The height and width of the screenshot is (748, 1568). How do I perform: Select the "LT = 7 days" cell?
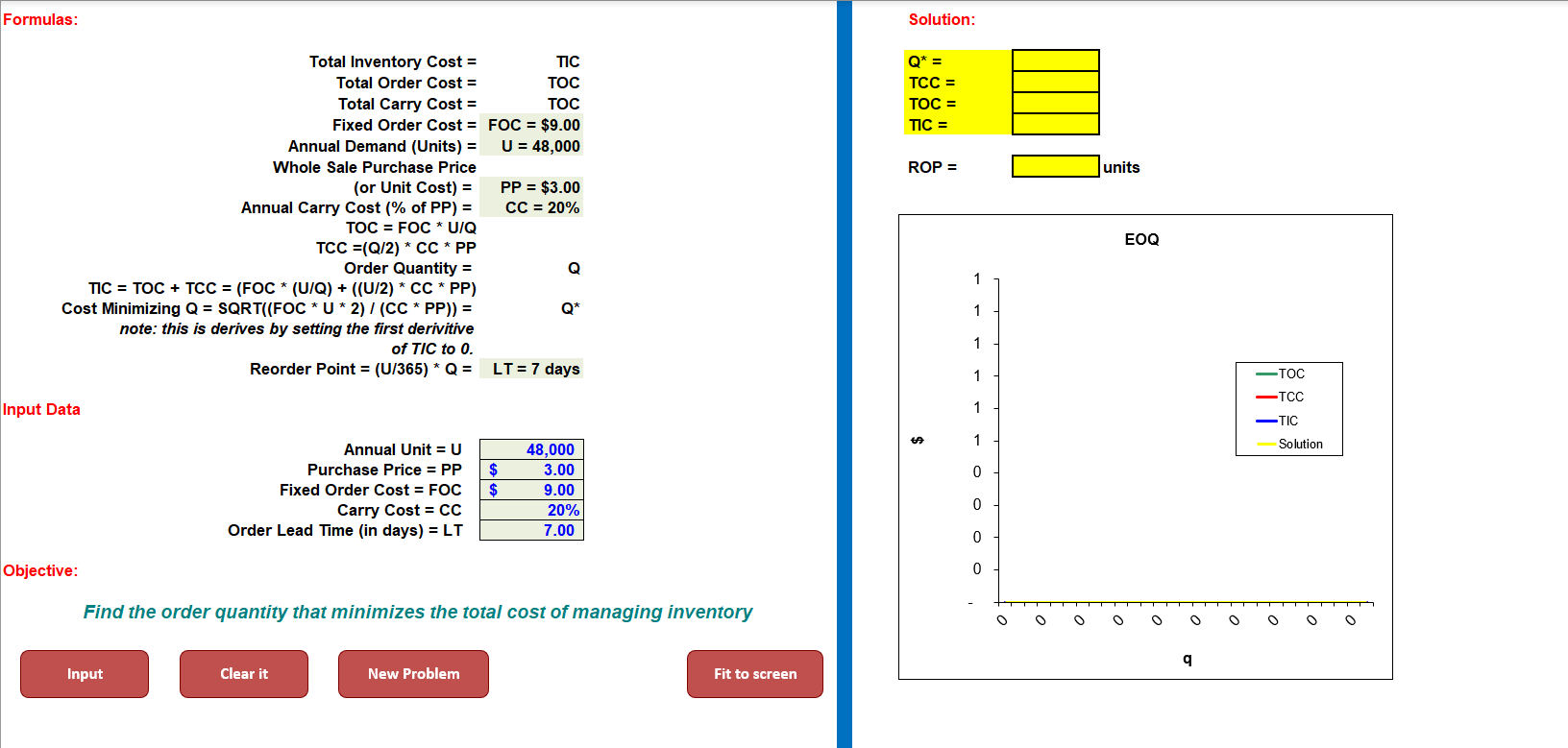[531, 369]
